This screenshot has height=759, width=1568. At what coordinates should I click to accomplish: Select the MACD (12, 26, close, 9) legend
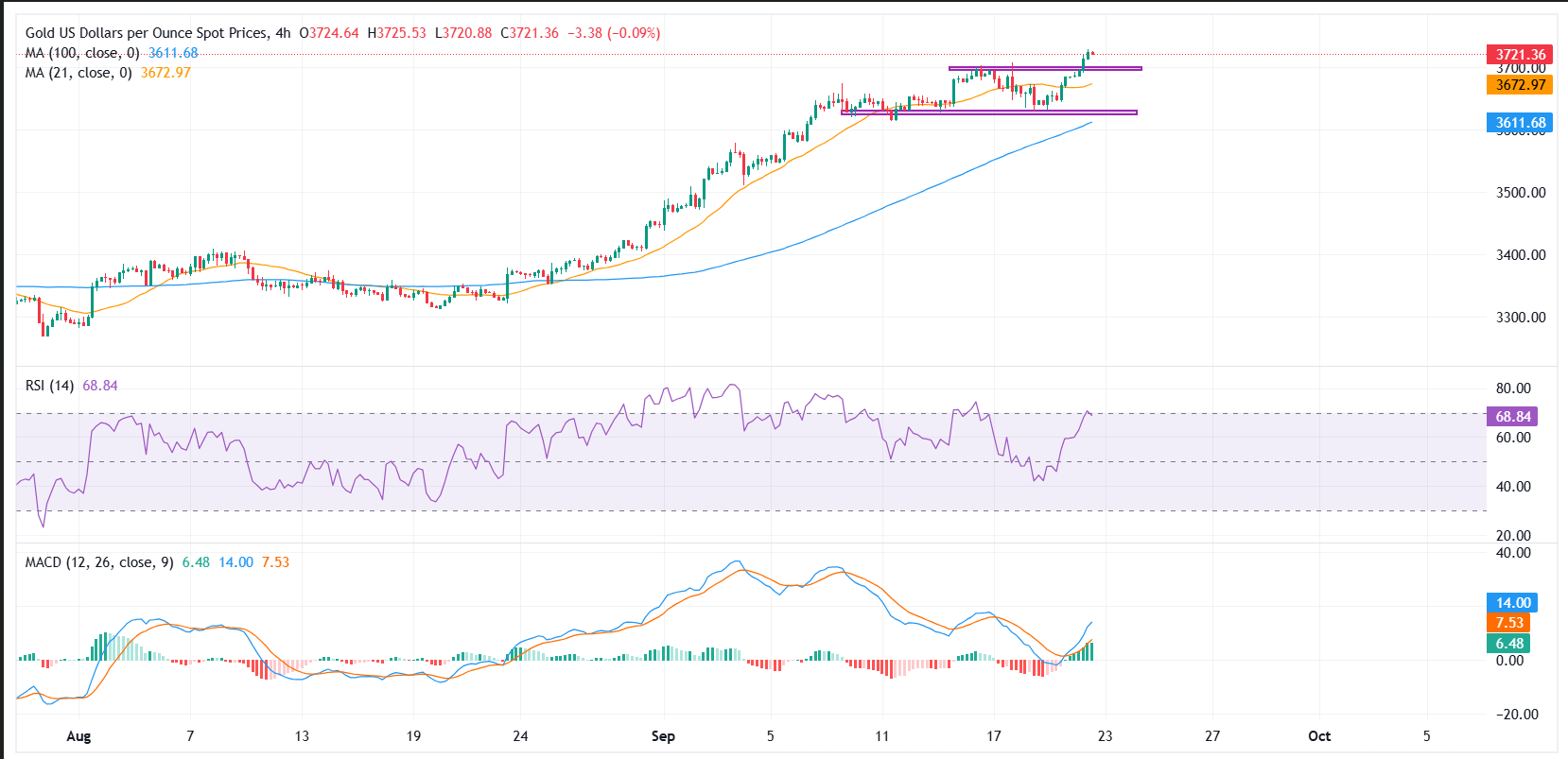tap(99, 562)
